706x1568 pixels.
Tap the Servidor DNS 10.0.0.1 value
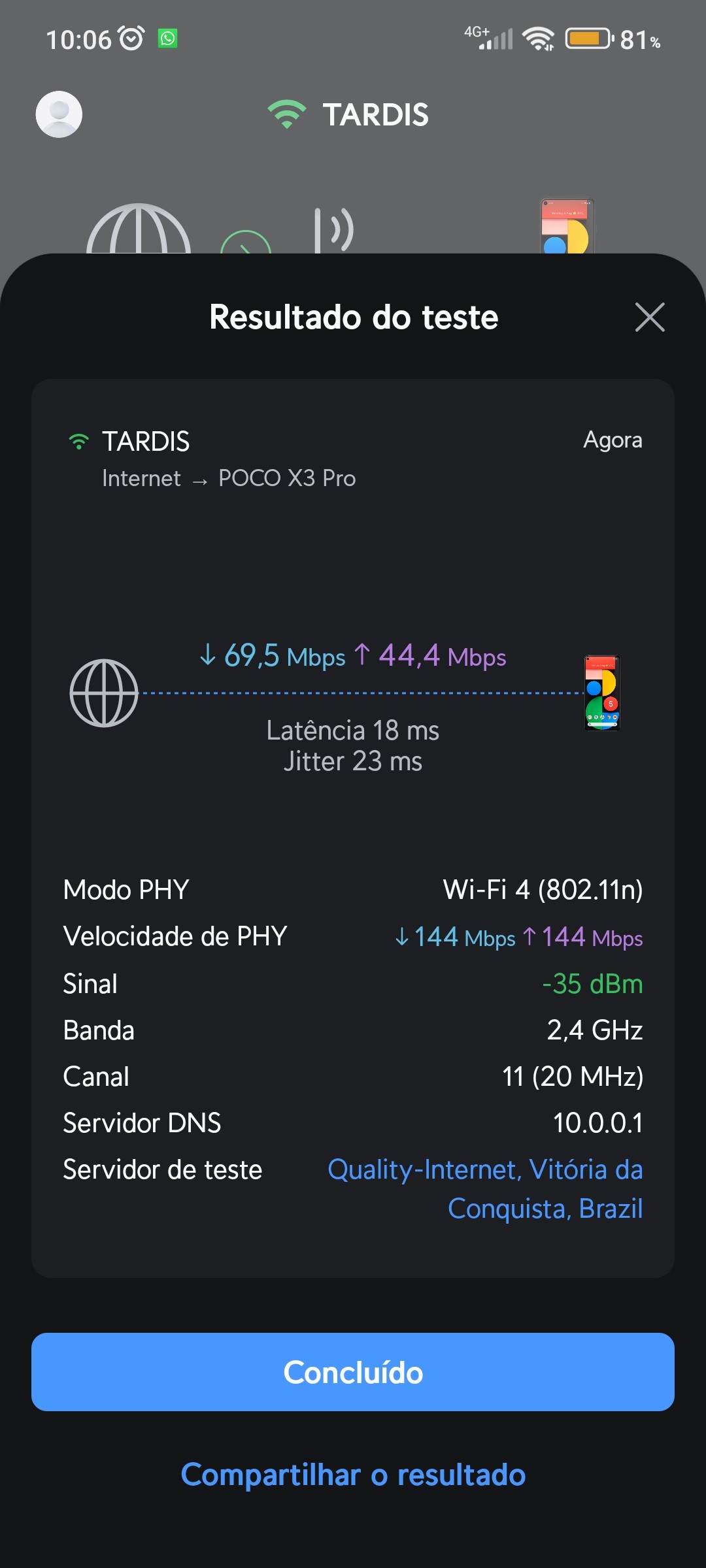pyautogui.click(x=597, y=1123)
